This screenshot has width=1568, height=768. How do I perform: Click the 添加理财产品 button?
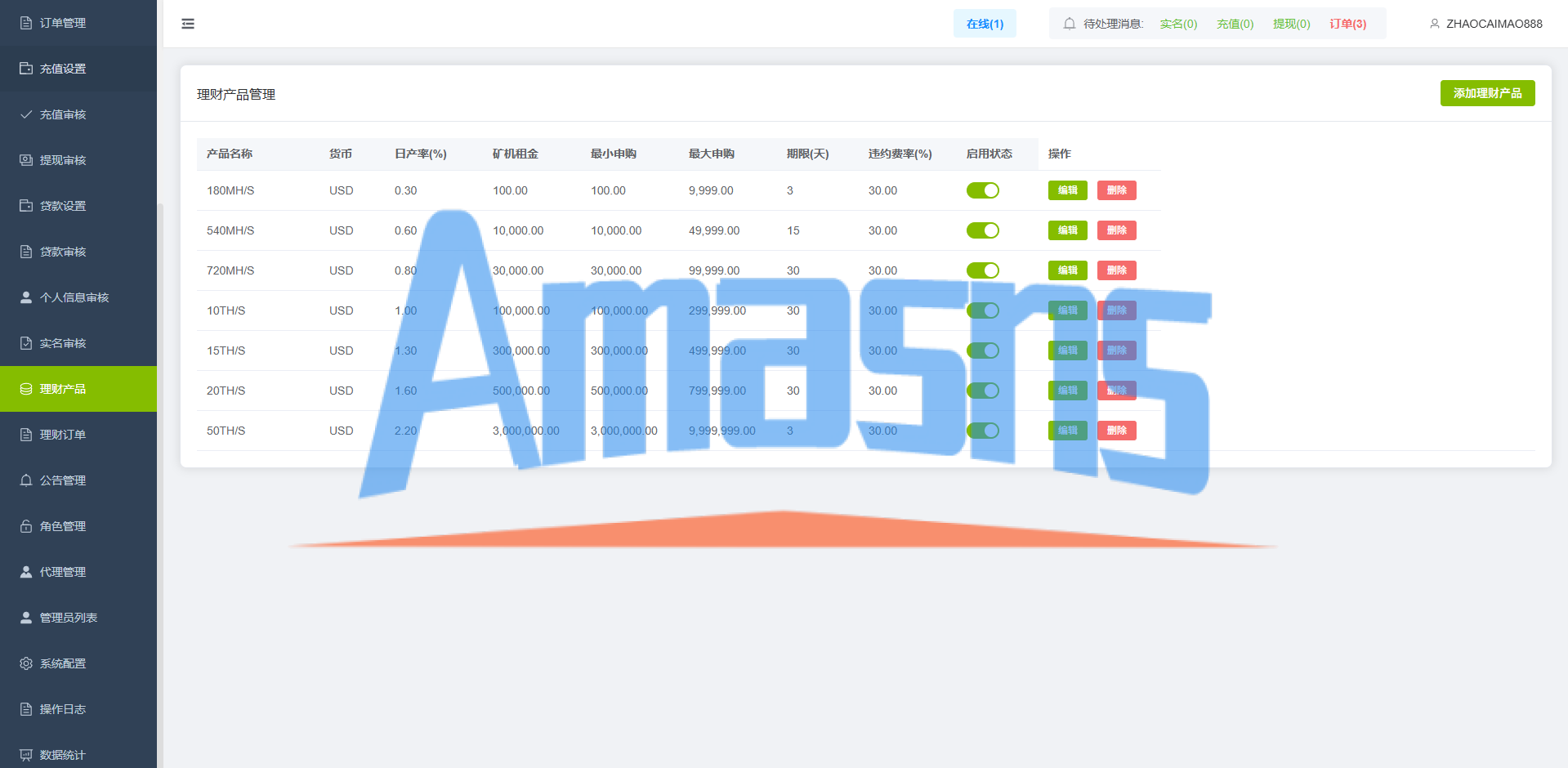coord(1487,93)
